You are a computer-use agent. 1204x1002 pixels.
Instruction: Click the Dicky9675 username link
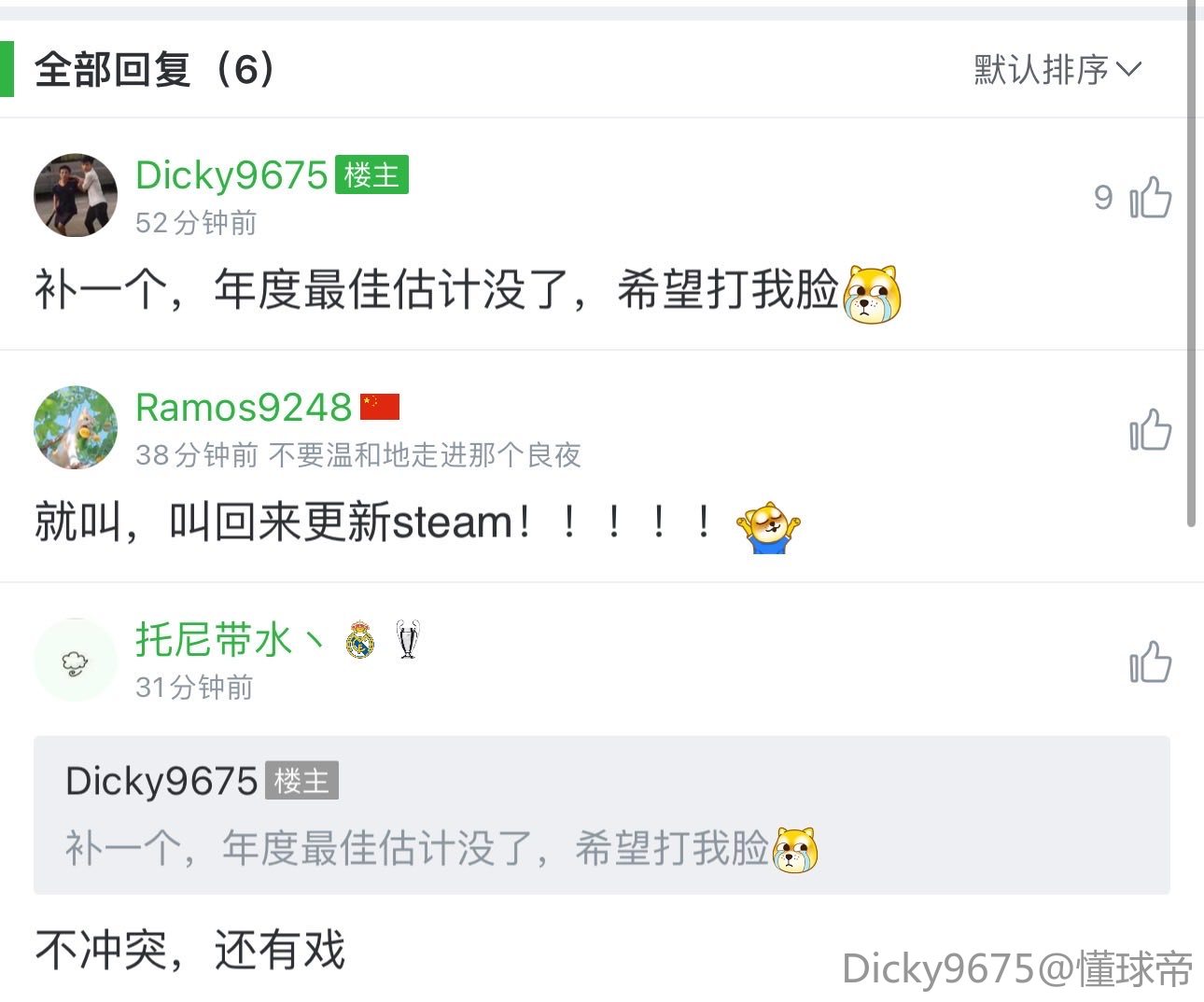point(231,174)
